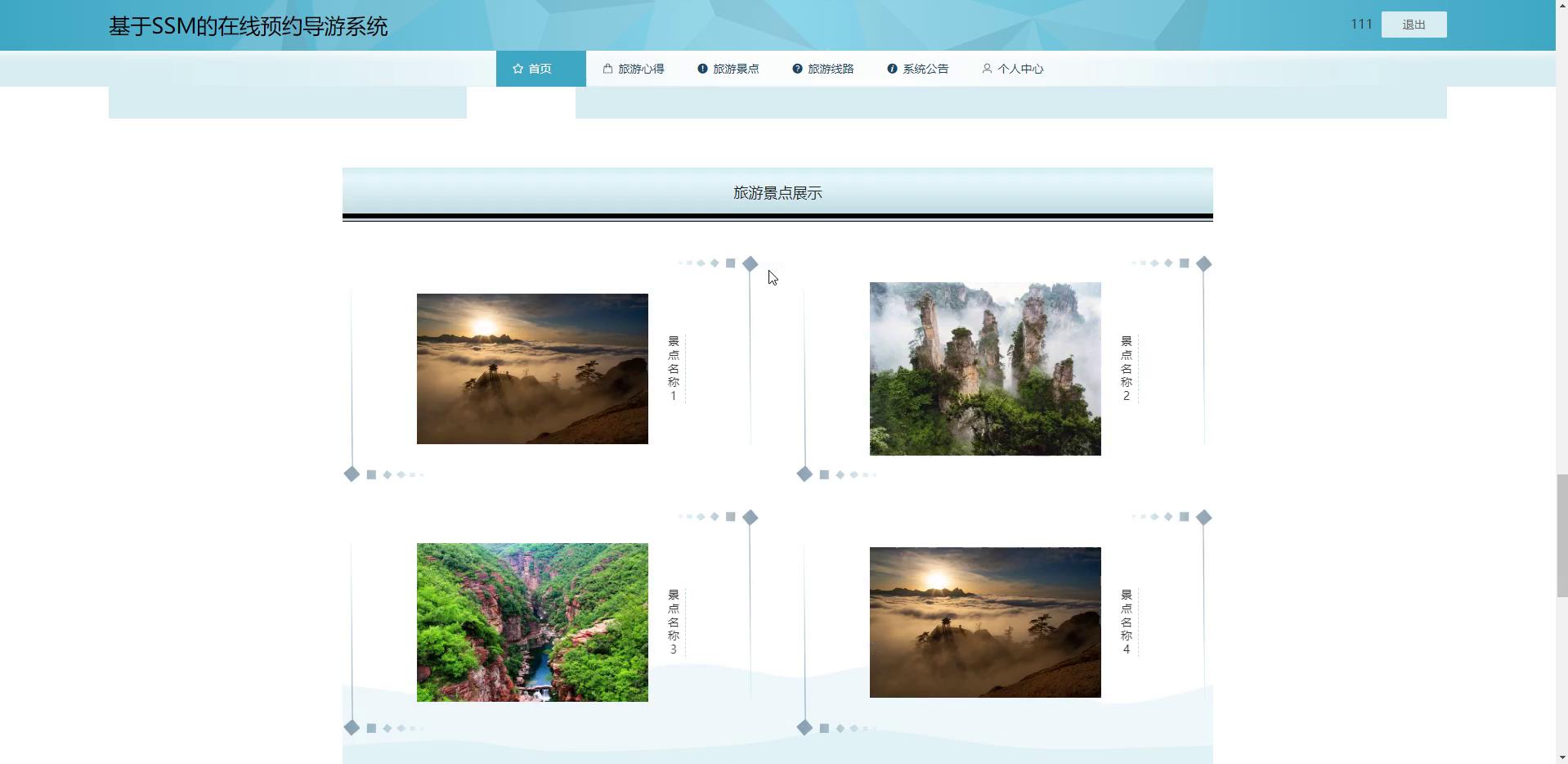Click the exclamation icon beside 旅游景点

702,69
